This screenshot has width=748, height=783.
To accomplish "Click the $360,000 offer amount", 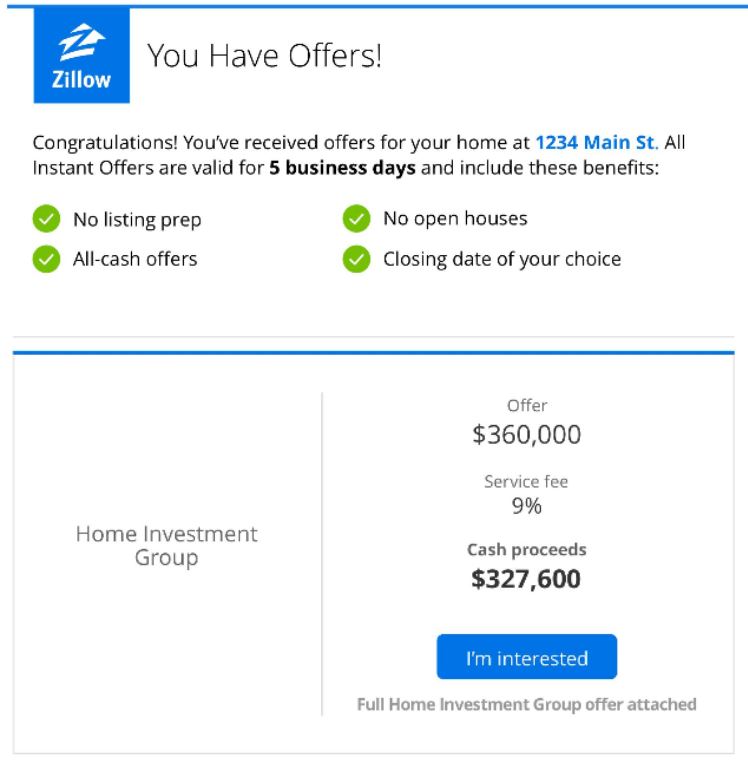I will click(x=527, y=434).
